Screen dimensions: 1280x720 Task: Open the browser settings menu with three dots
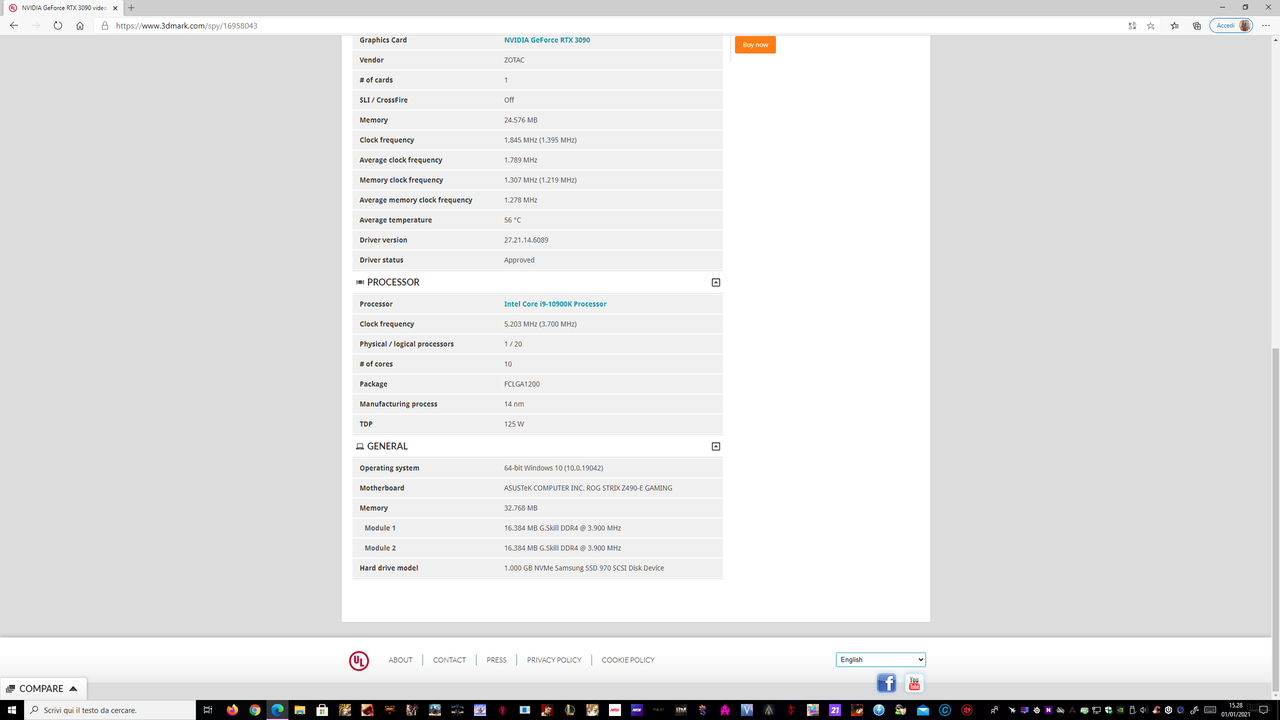(x=1266, y=26)
